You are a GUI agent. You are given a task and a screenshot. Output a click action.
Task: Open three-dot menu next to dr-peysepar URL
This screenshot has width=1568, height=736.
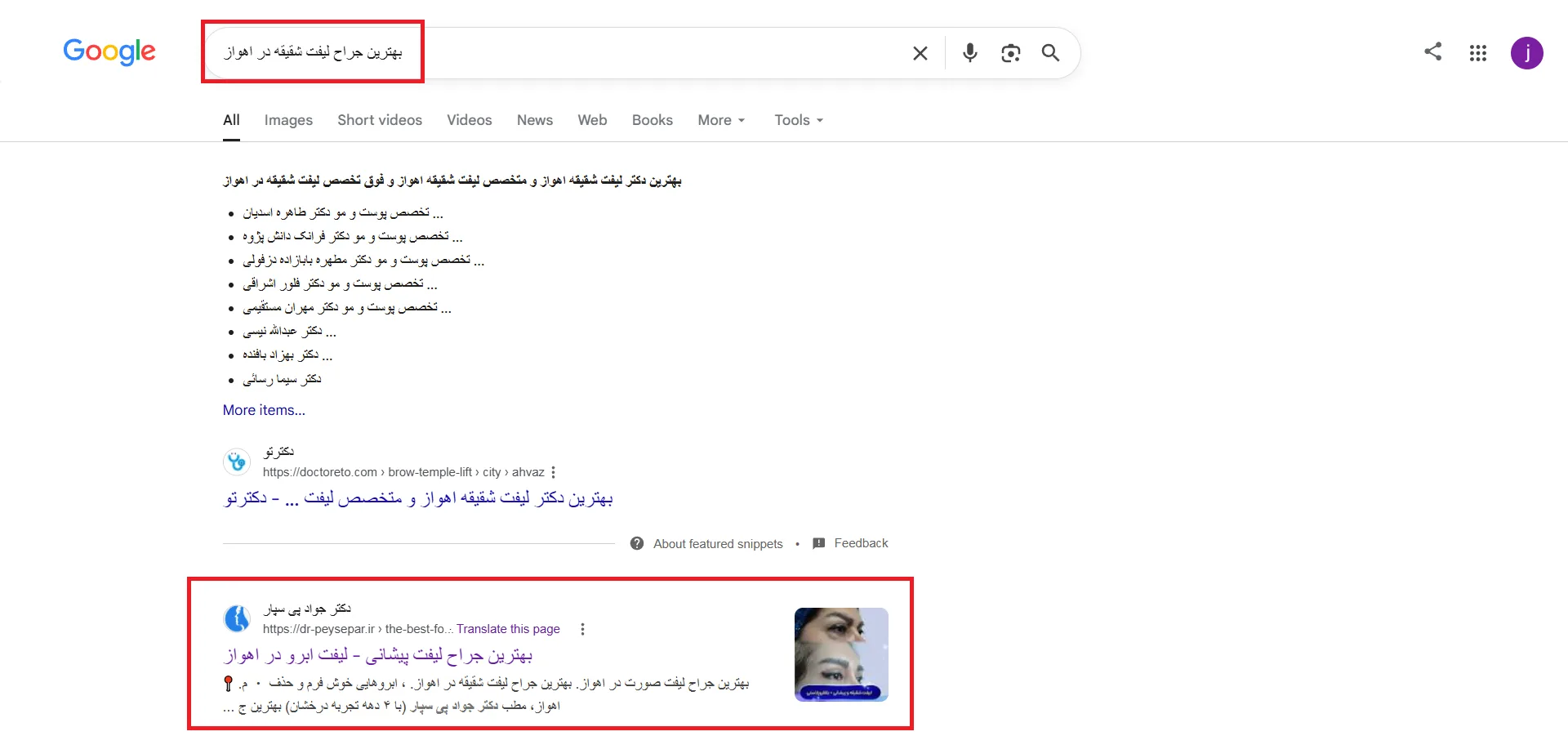pyautogui.click(x=582, y=629)
